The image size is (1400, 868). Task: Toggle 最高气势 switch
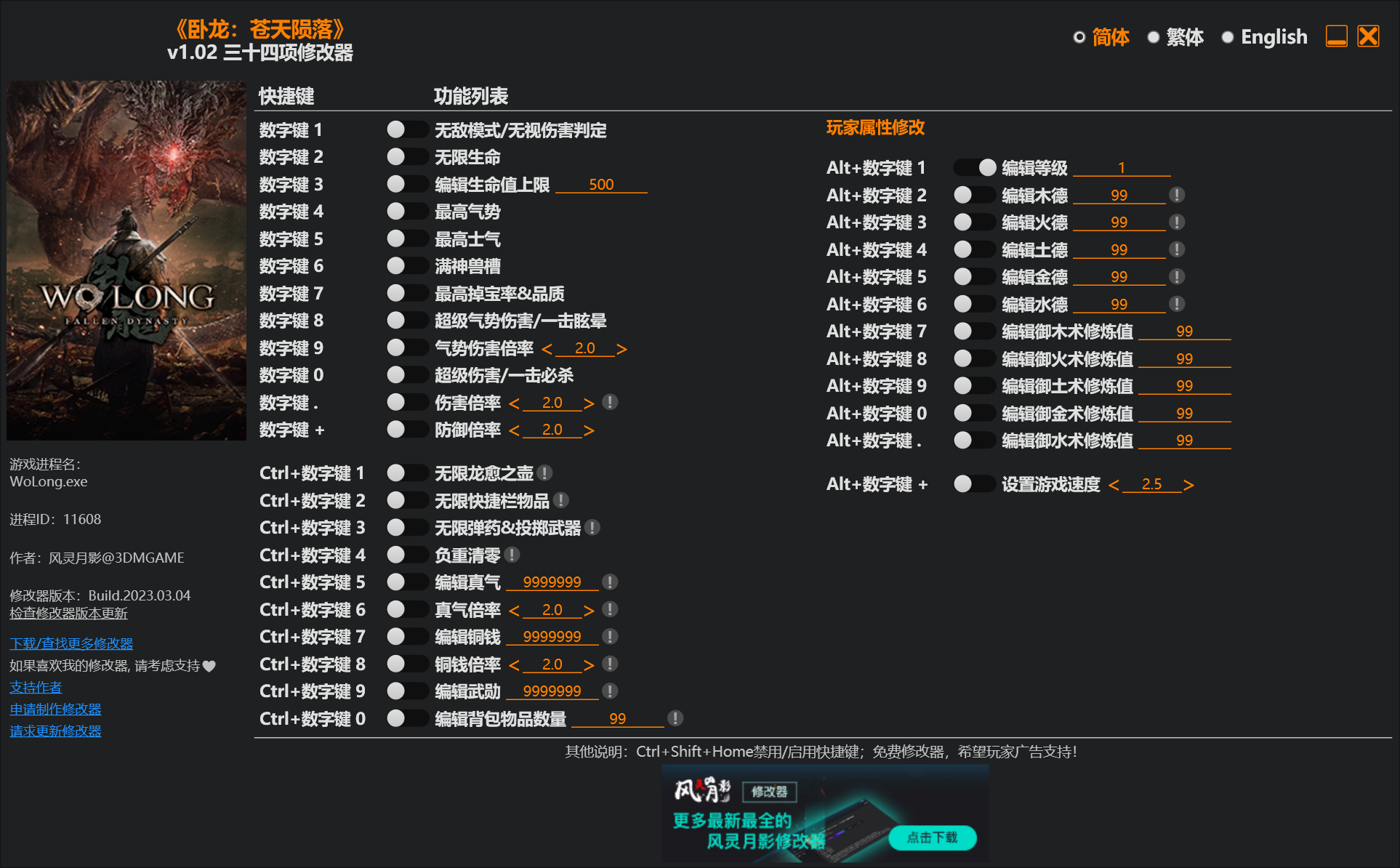pos(407,212)
